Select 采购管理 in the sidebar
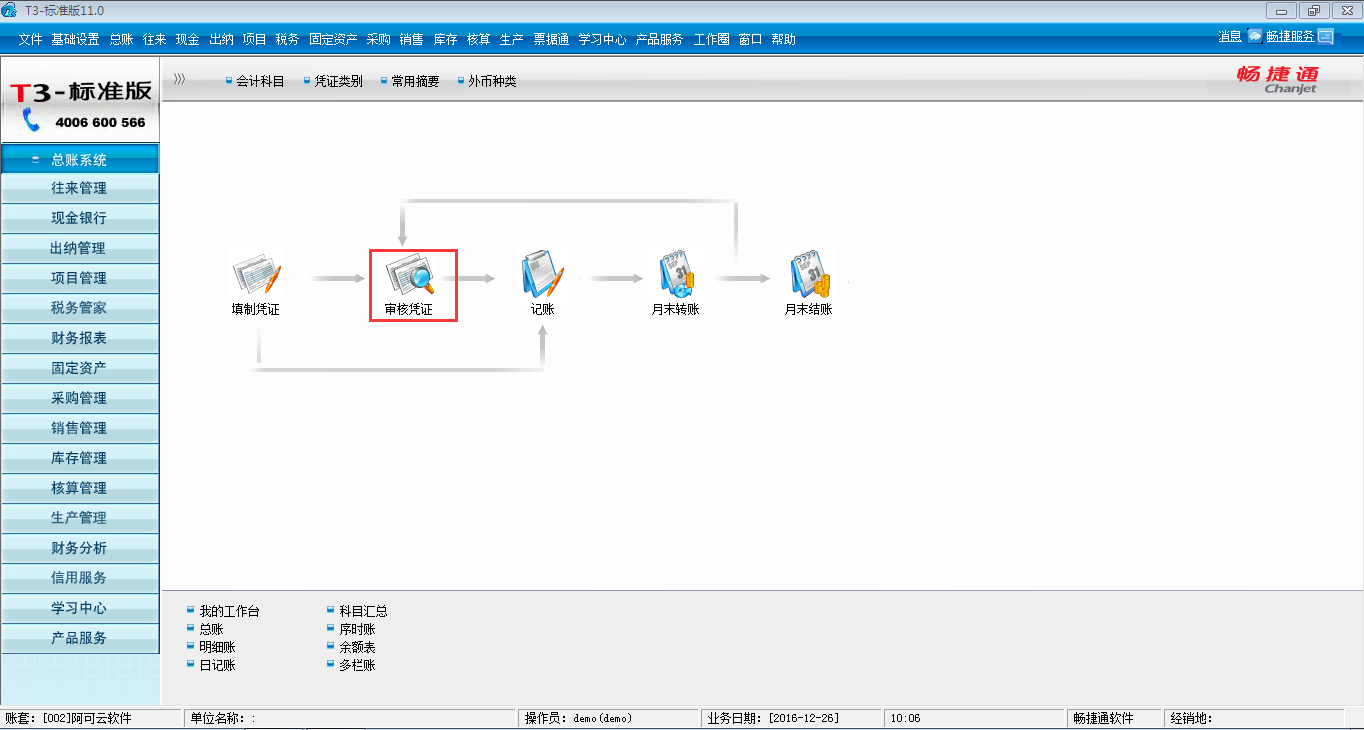 (79, 398)
